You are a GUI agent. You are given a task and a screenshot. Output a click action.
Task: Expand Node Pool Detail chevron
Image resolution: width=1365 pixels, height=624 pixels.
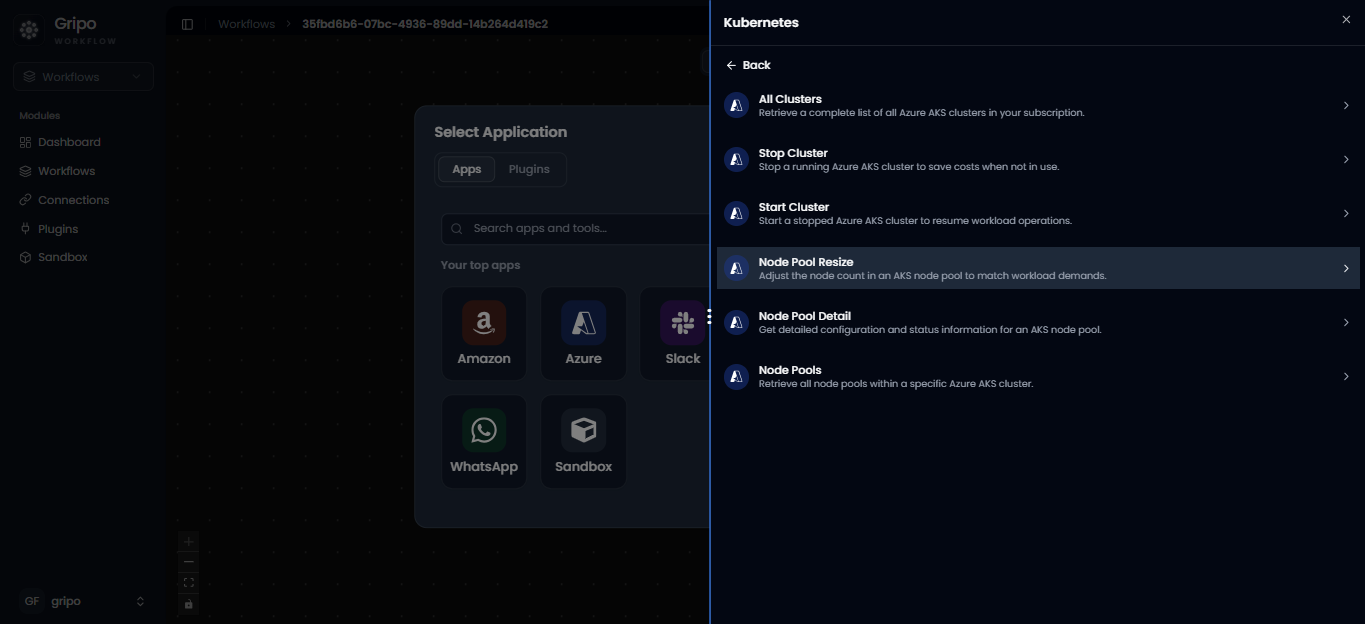[1346, 322]
